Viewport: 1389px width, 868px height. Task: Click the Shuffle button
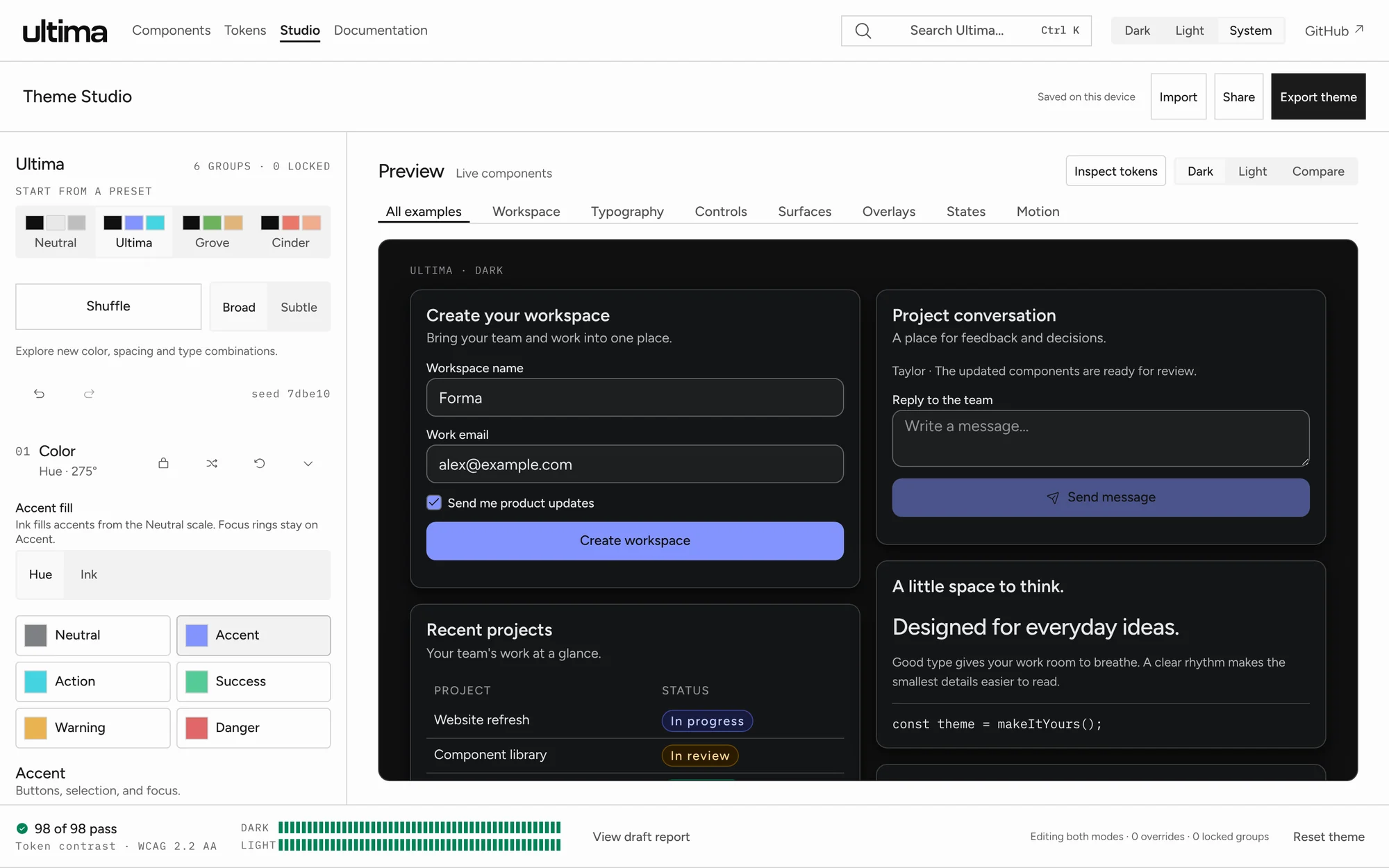click(x=108, y=306)
